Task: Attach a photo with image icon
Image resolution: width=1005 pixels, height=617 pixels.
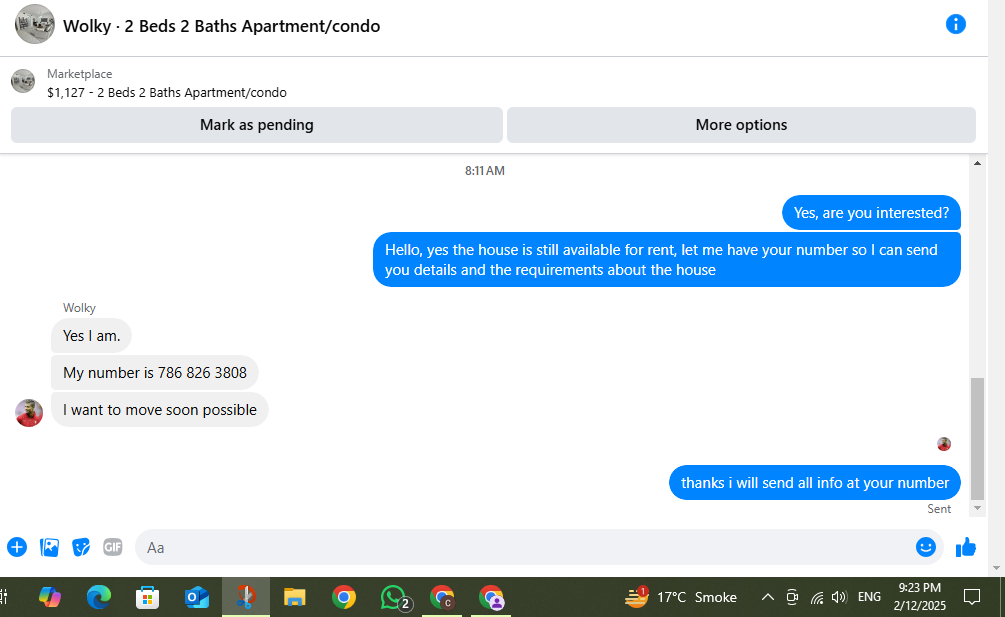Action: pyautogui.click(x=49, y=547)
